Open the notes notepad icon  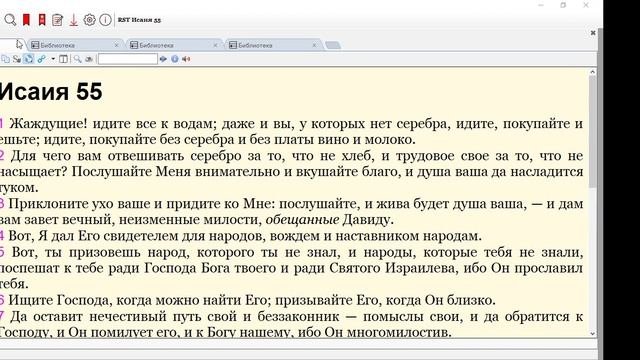point(58,20)
